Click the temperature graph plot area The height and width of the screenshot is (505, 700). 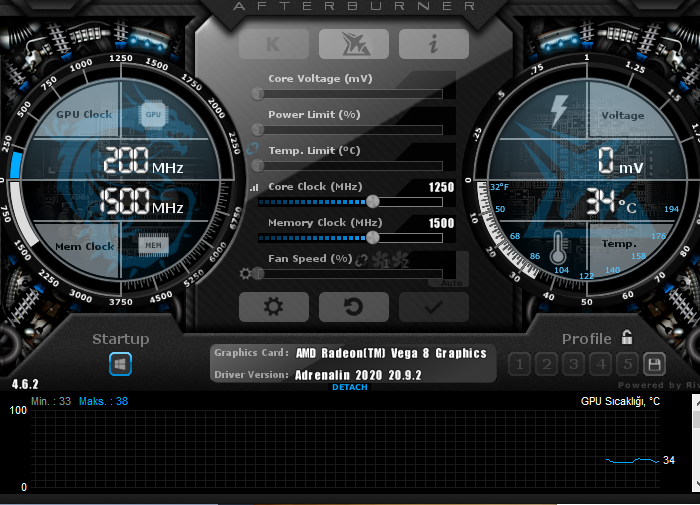pos(345,449)
